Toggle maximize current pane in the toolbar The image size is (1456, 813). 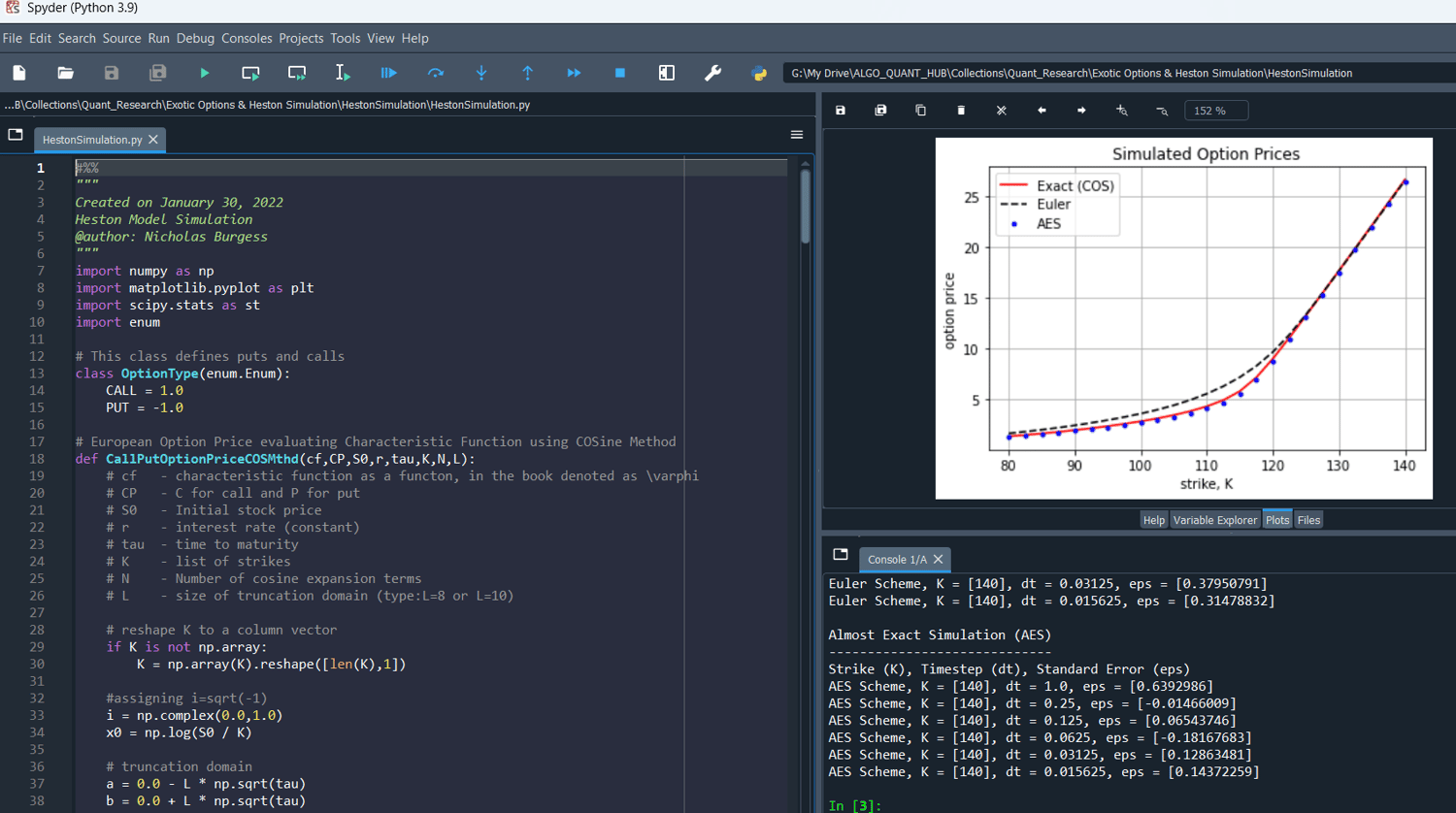(667, 73)
